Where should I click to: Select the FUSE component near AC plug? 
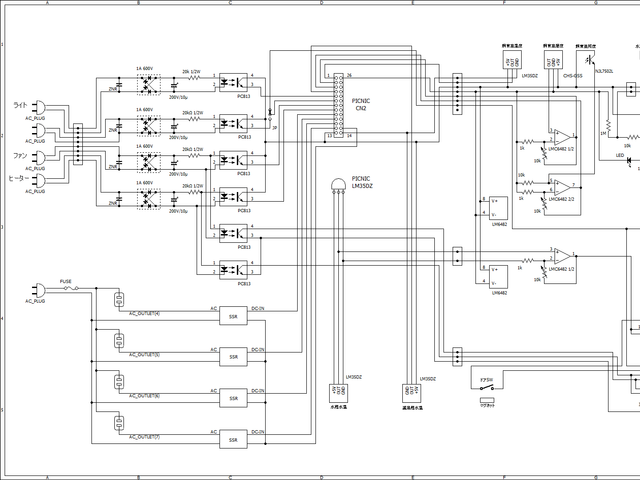pyautogui.click(x=71, y=289)
